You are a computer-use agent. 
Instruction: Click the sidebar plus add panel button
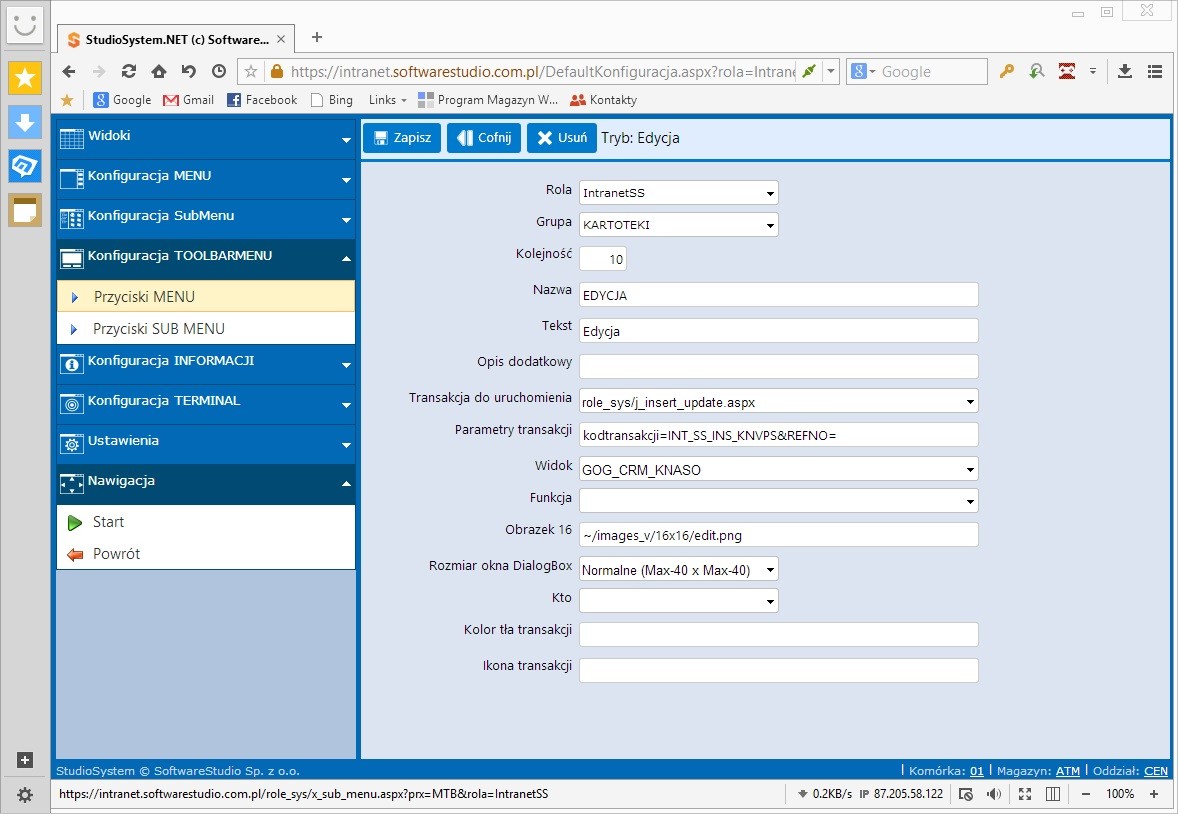coord(25,760)
